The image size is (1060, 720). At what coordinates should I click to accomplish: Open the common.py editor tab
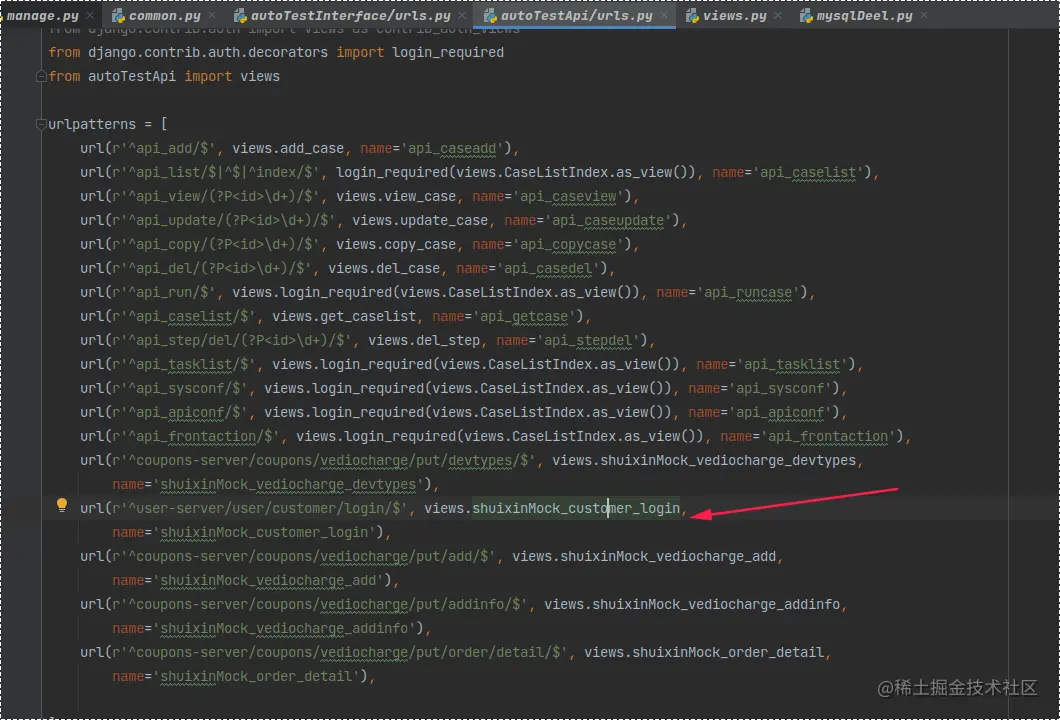(x=164, y=15)
